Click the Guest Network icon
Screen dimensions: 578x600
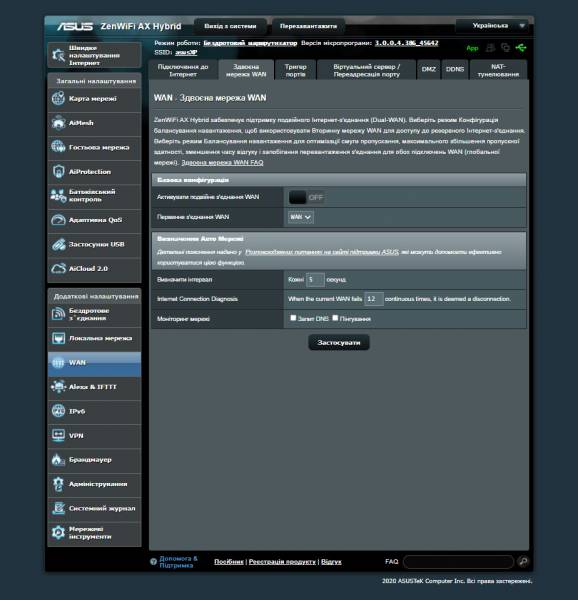[x=58, y=147]
